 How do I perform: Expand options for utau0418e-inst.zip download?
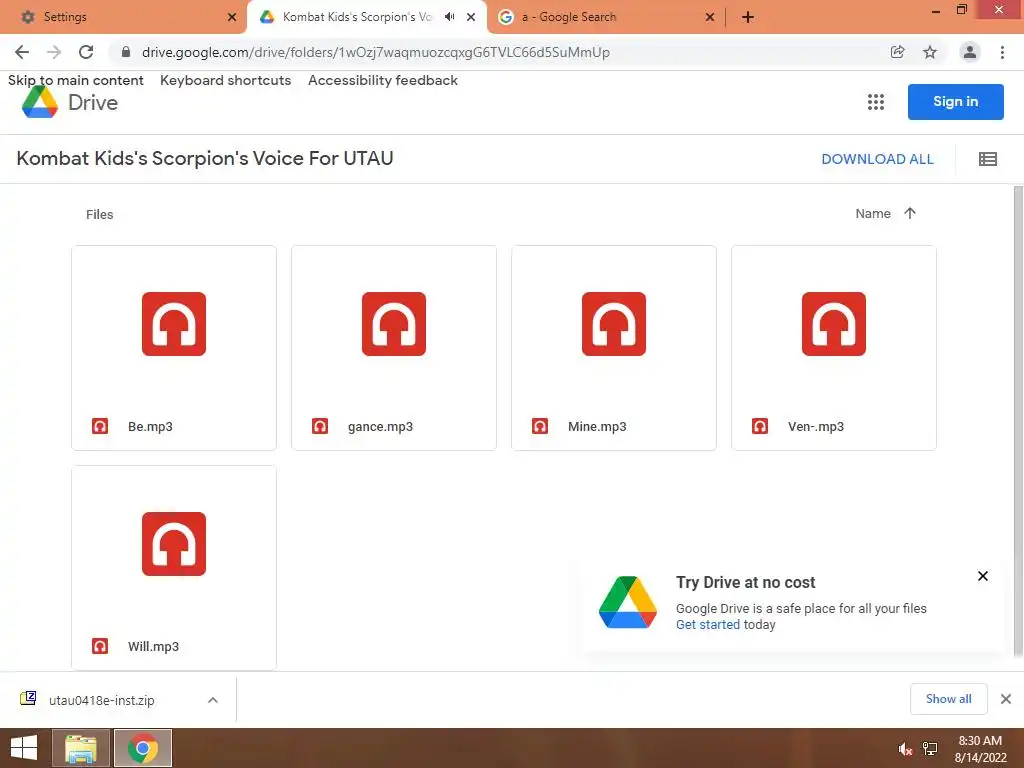tap(213, 700)
